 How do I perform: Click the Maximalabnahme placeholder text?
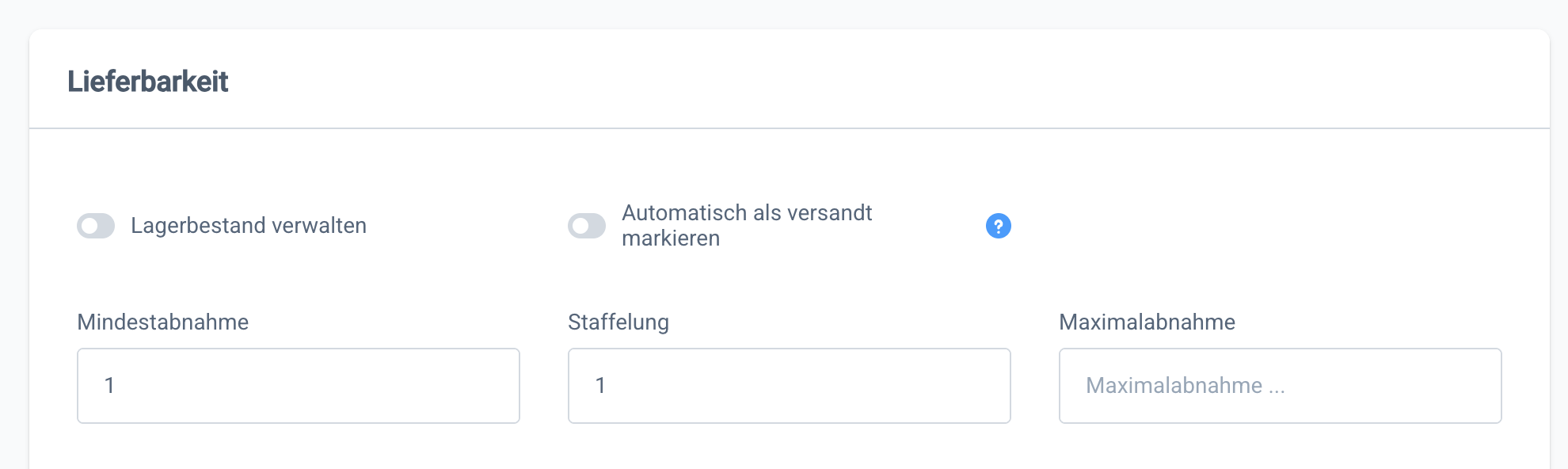tap(1185, 386)
